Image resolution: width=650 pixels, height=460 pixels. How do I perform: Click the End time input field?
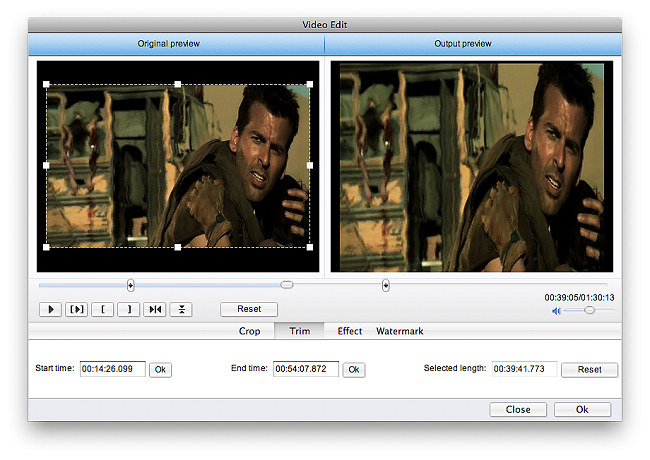[306, 369]
